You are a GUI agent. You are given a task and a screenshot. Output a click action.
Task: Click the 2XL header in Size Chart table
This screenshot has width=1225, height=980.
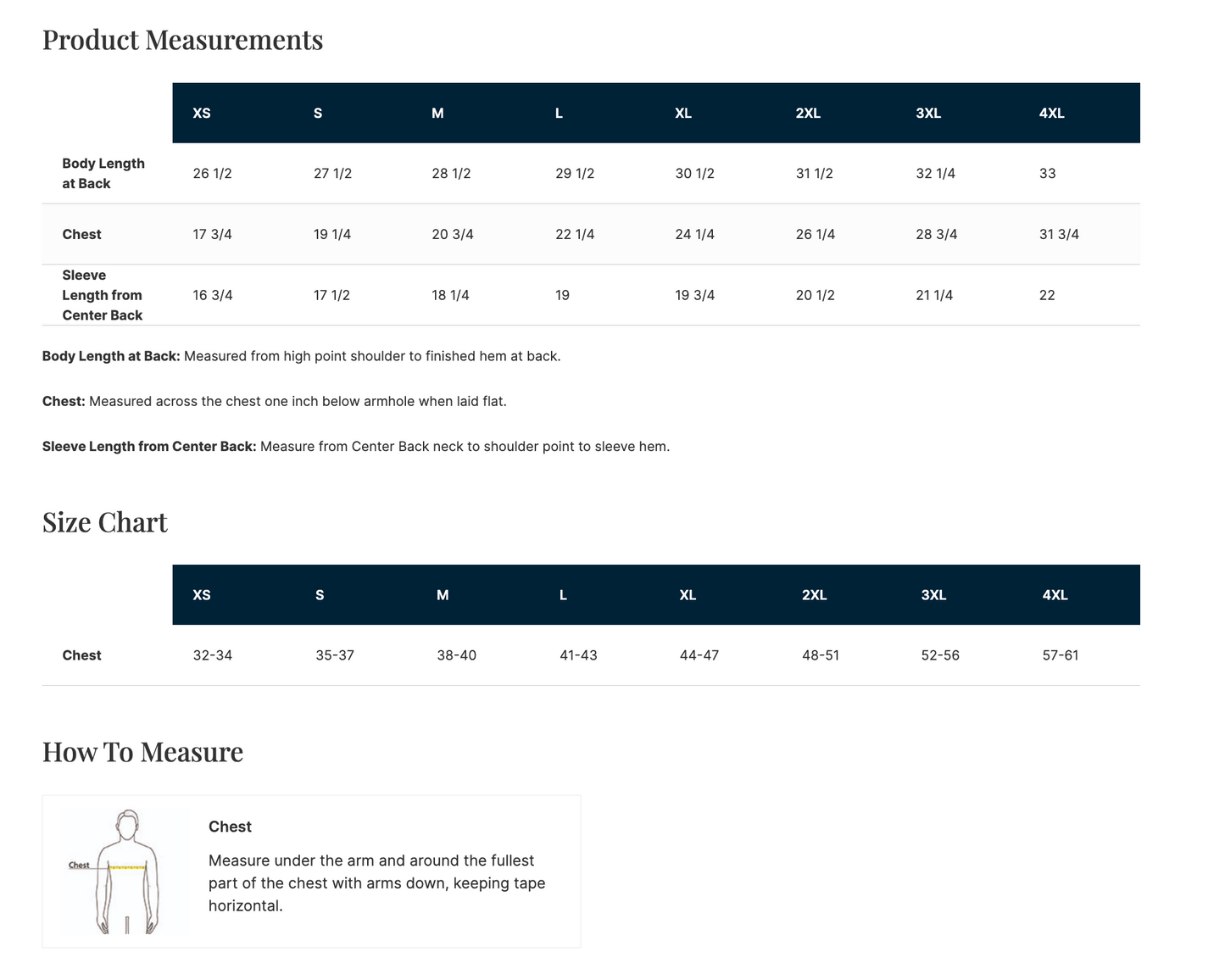tap(814, 595)
